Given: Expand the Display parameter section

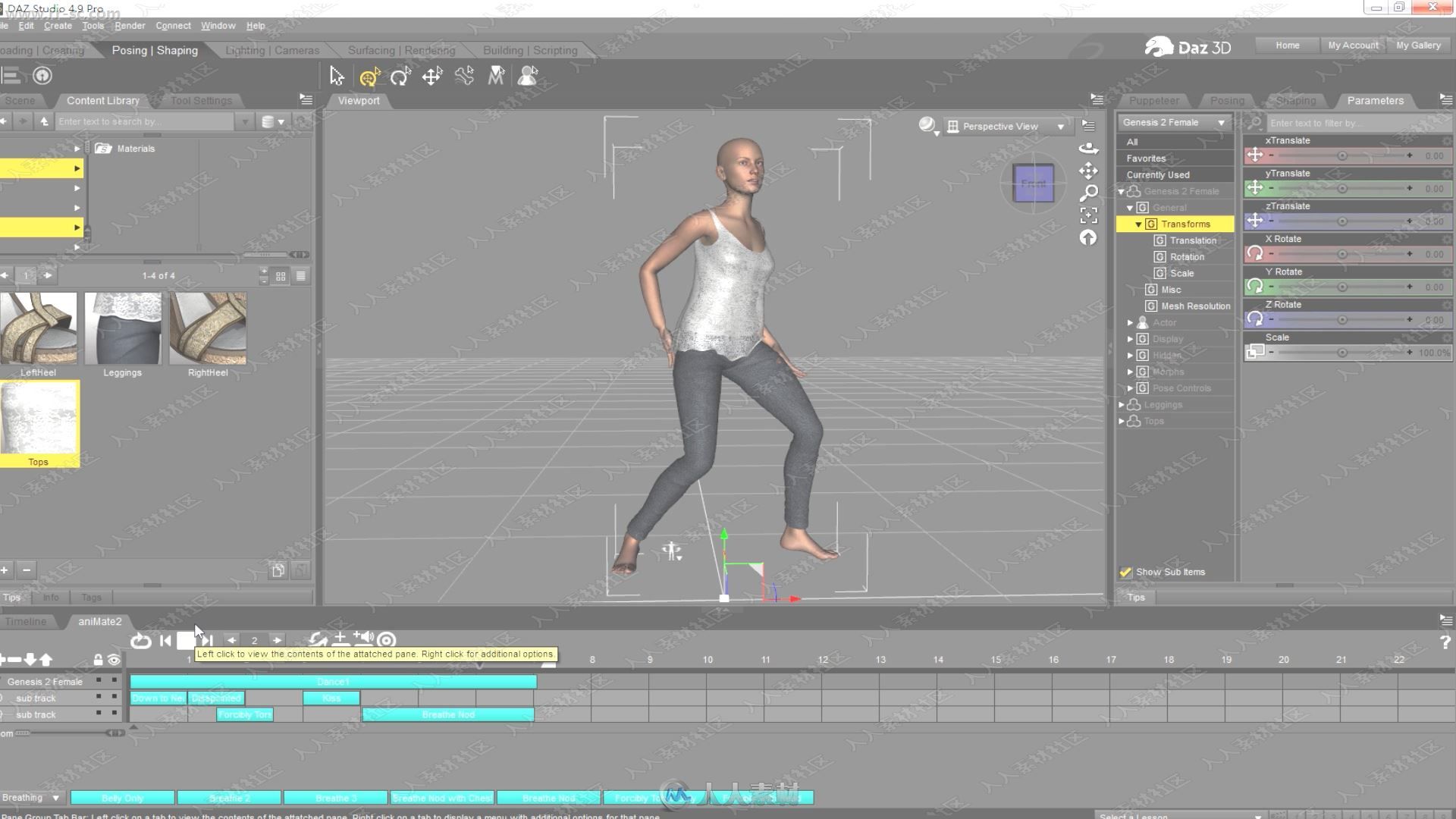Looking at the screenshot, I should [x=1130, y=339].
